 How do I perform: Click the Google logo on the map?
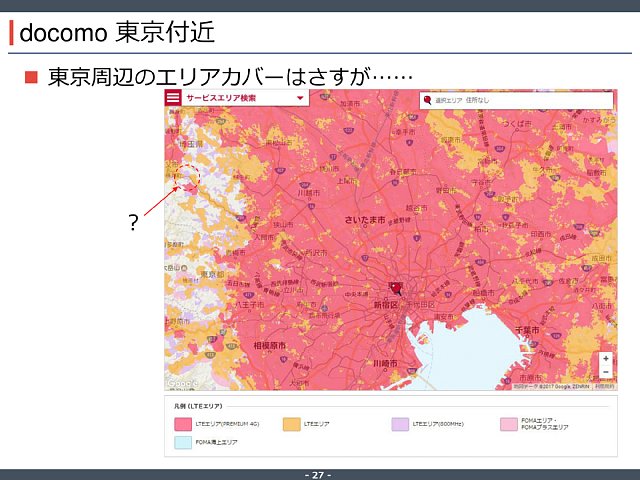[x=182, y=383]
